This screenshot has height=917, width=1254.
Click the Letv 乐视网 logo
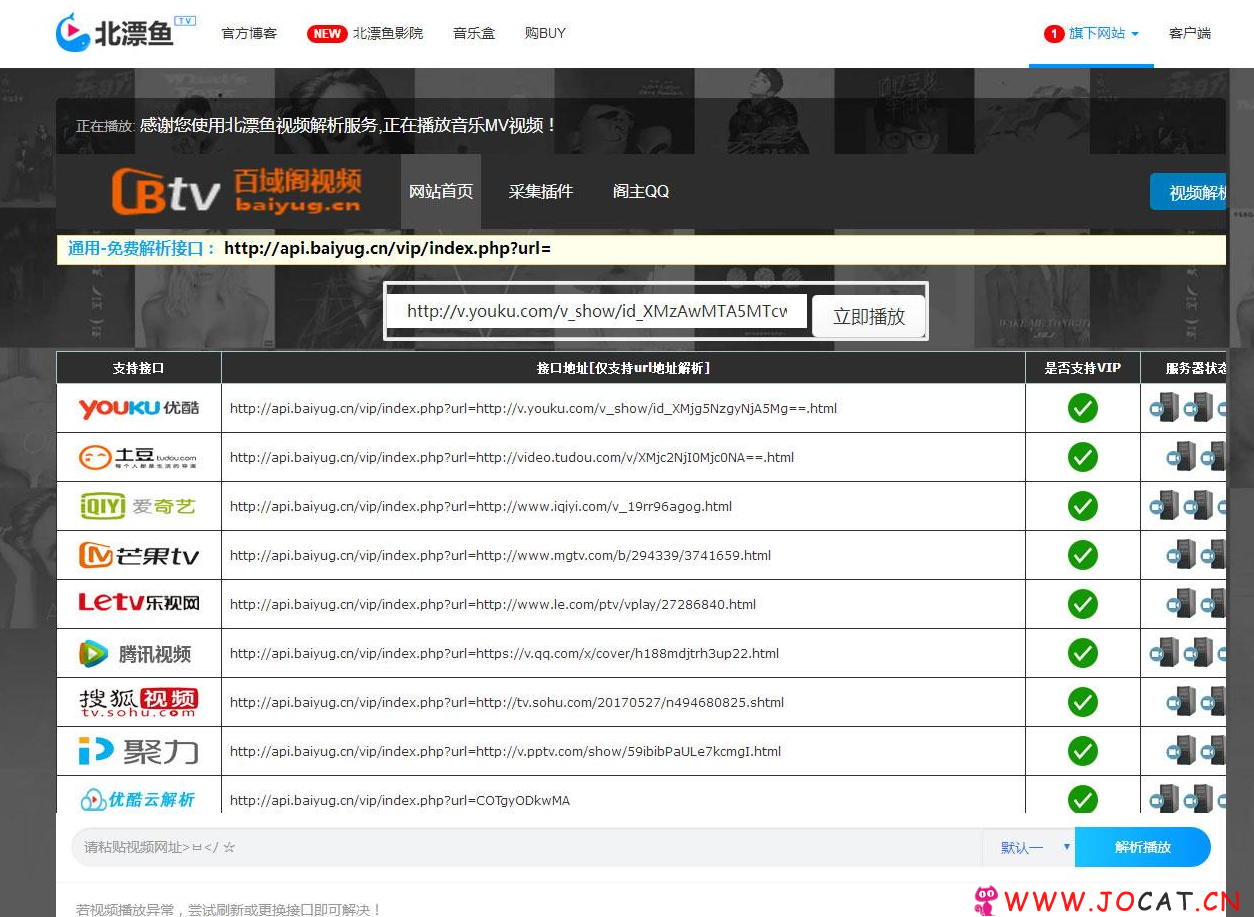[x=139, y=603]
